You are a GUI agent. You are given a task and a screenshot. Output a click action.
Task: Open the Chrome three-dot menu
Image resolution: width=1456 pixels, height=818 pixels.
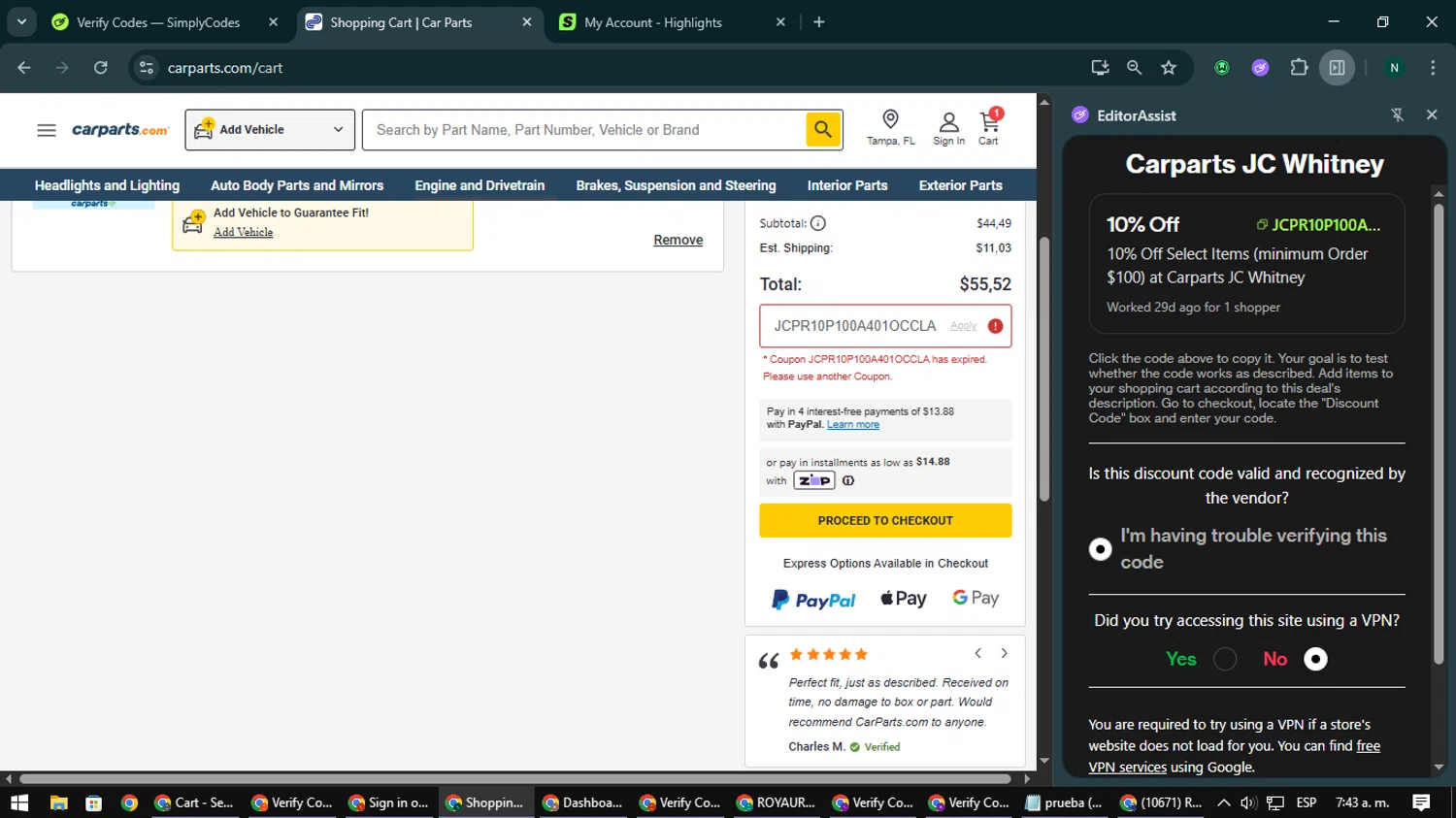[1433, 67]
